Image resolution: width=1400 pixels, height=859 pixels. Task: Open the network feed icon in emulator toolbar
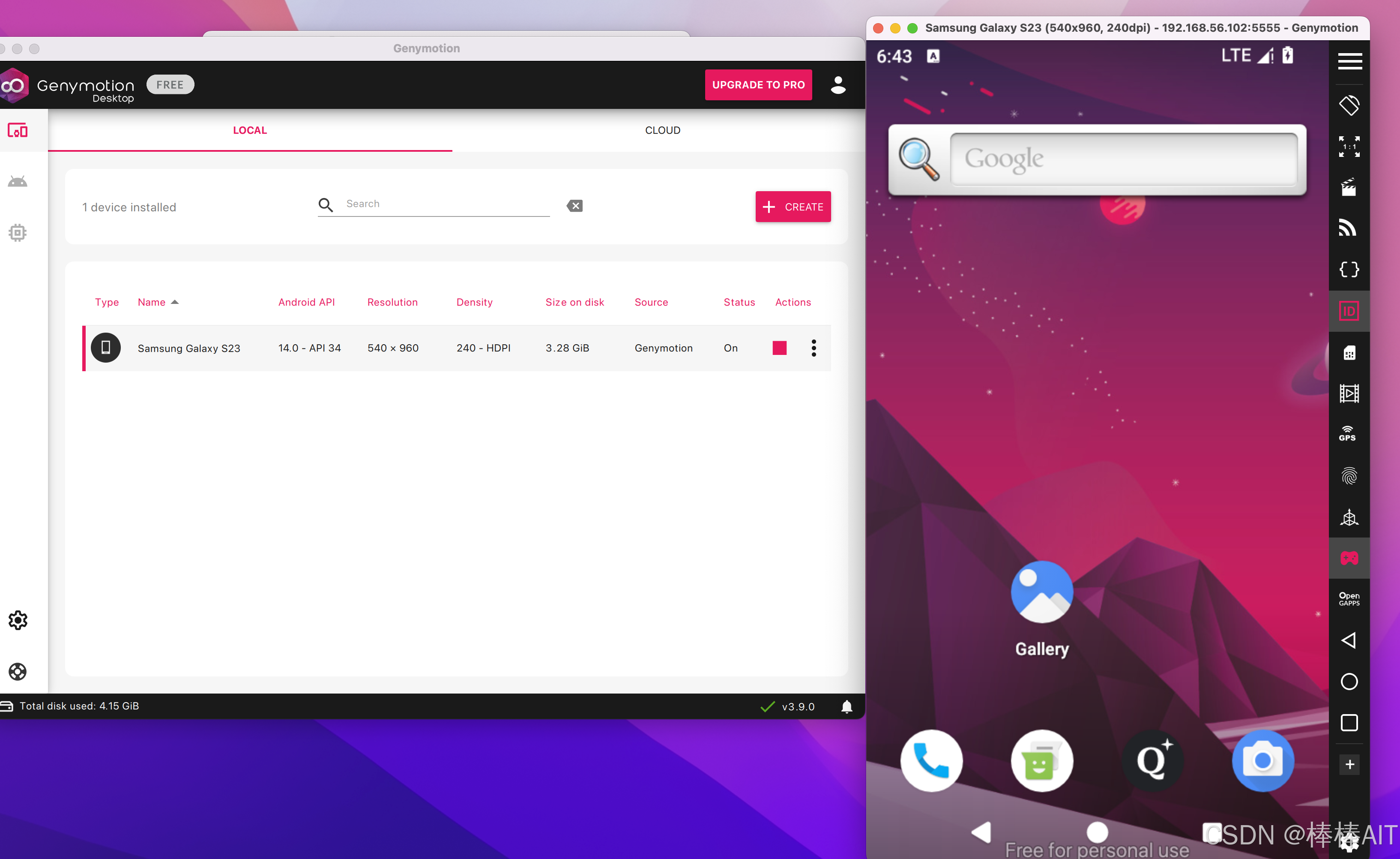(1347, 228)
